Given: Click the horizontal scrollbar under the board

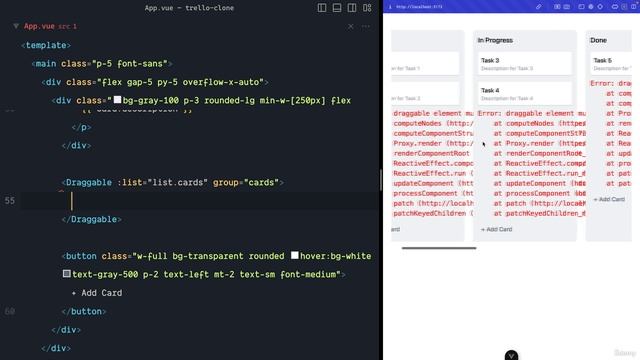Looking at the screenshot, I should [439, 248].
